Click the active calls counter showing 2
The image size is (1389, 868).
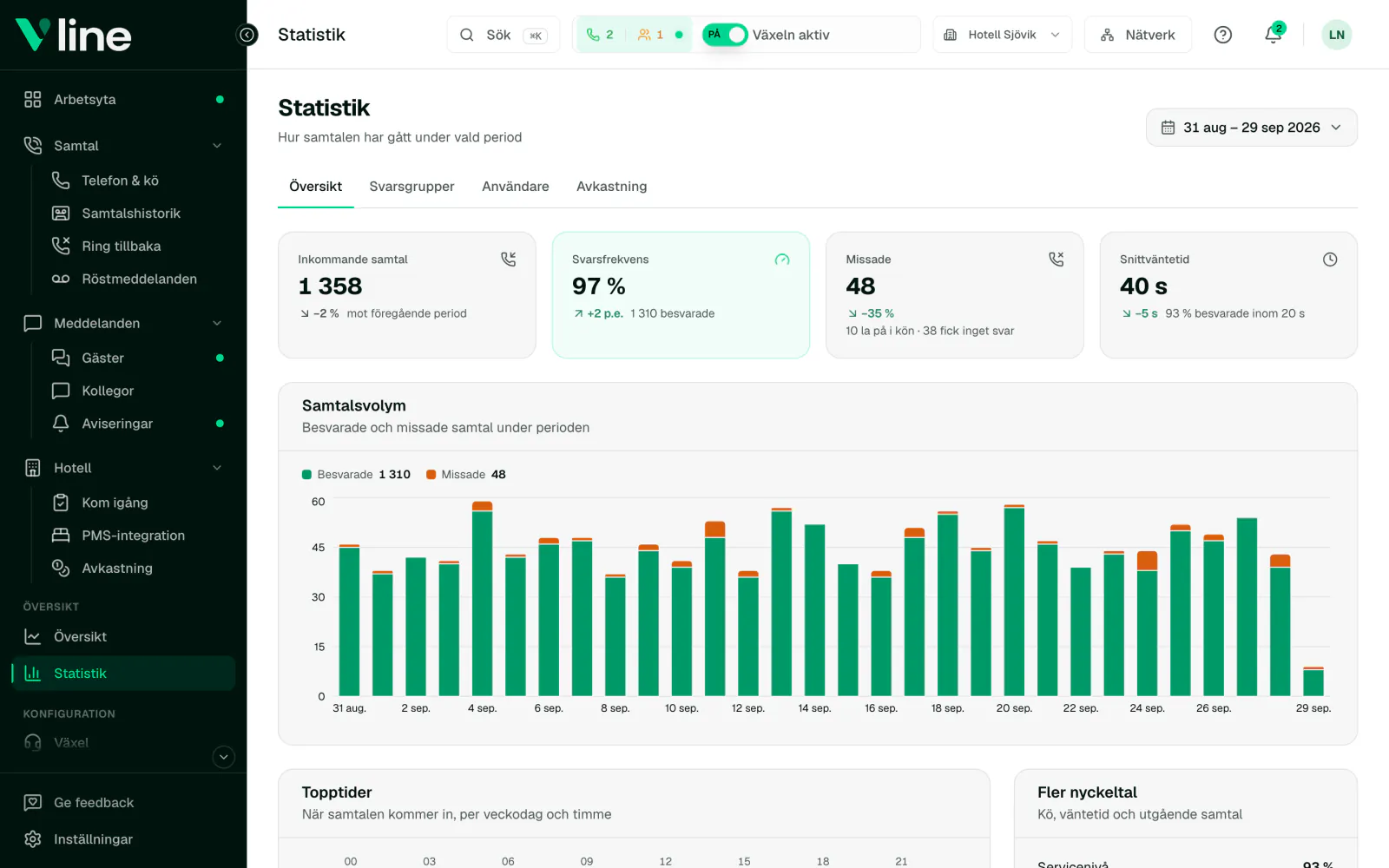coord(600,35)
